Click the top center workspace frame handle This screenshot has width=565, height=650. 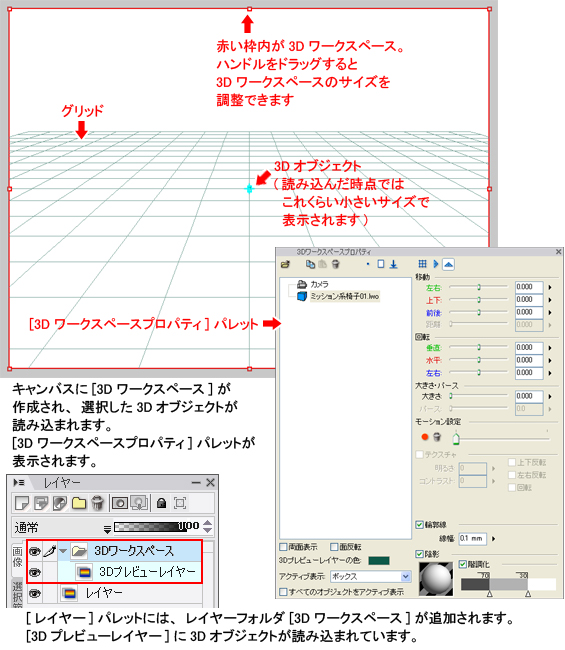(249, 9)
